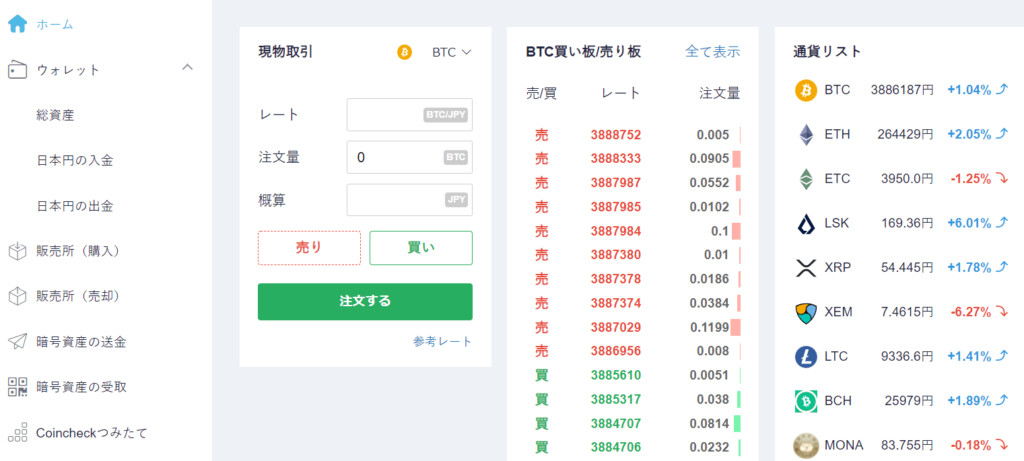The image size is (1024, 461).
Task: Click sell order rate 3886956
Action: point(616,351)
